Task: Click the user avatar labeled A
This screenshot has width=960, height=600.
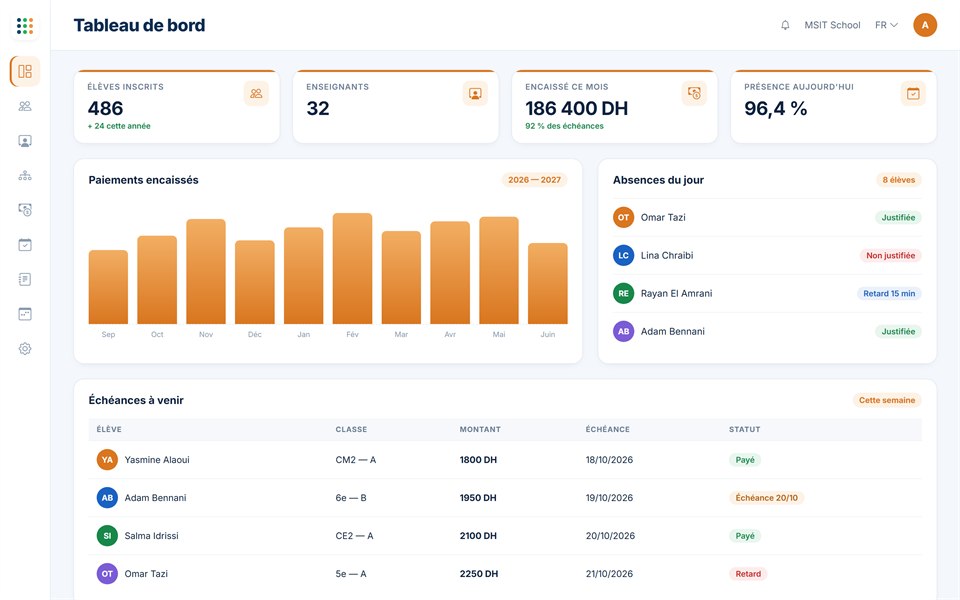Action: [x=925, y=25]
